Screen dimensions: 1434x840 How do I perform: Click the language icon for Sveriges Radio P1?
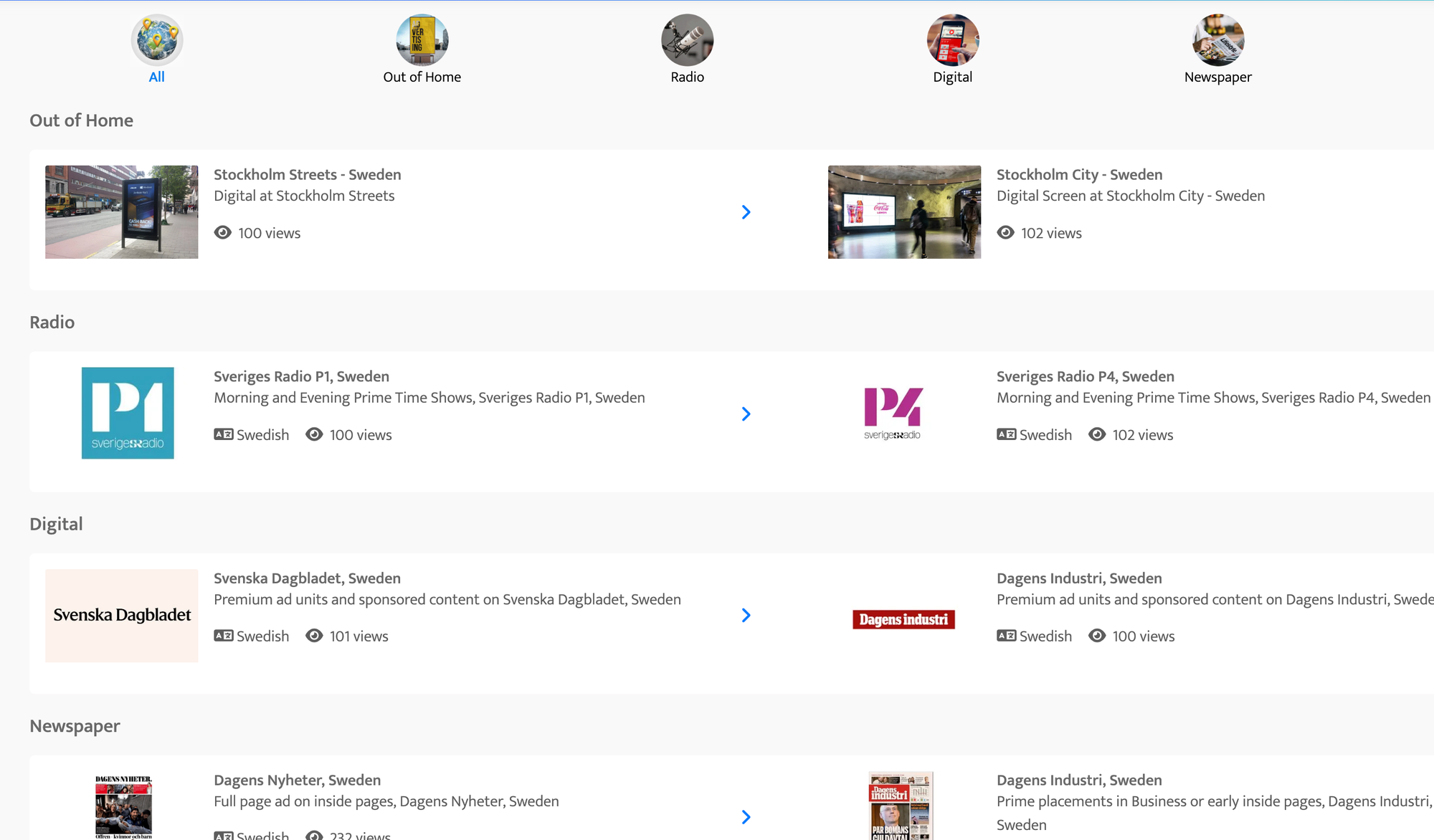(x=224, y=434)
